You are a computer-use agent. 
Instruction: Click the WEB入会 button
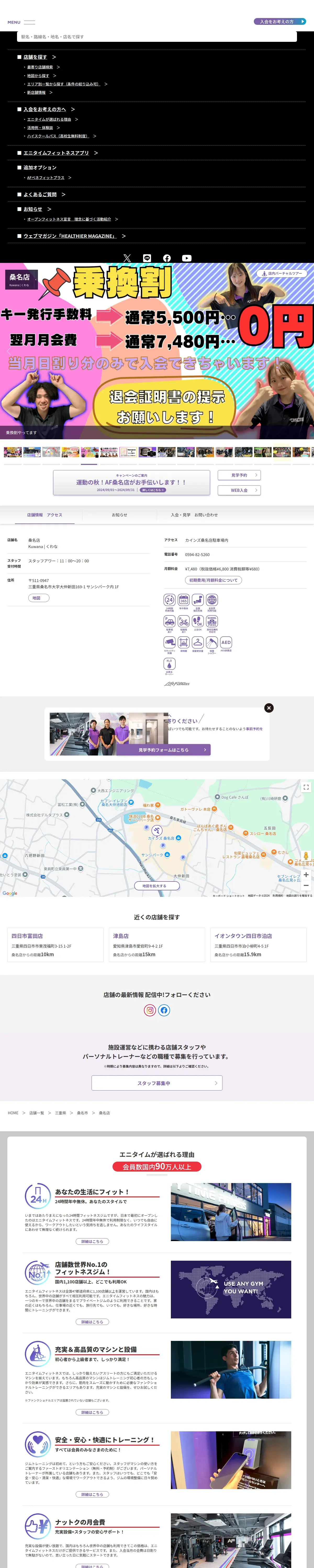(239, 490)
